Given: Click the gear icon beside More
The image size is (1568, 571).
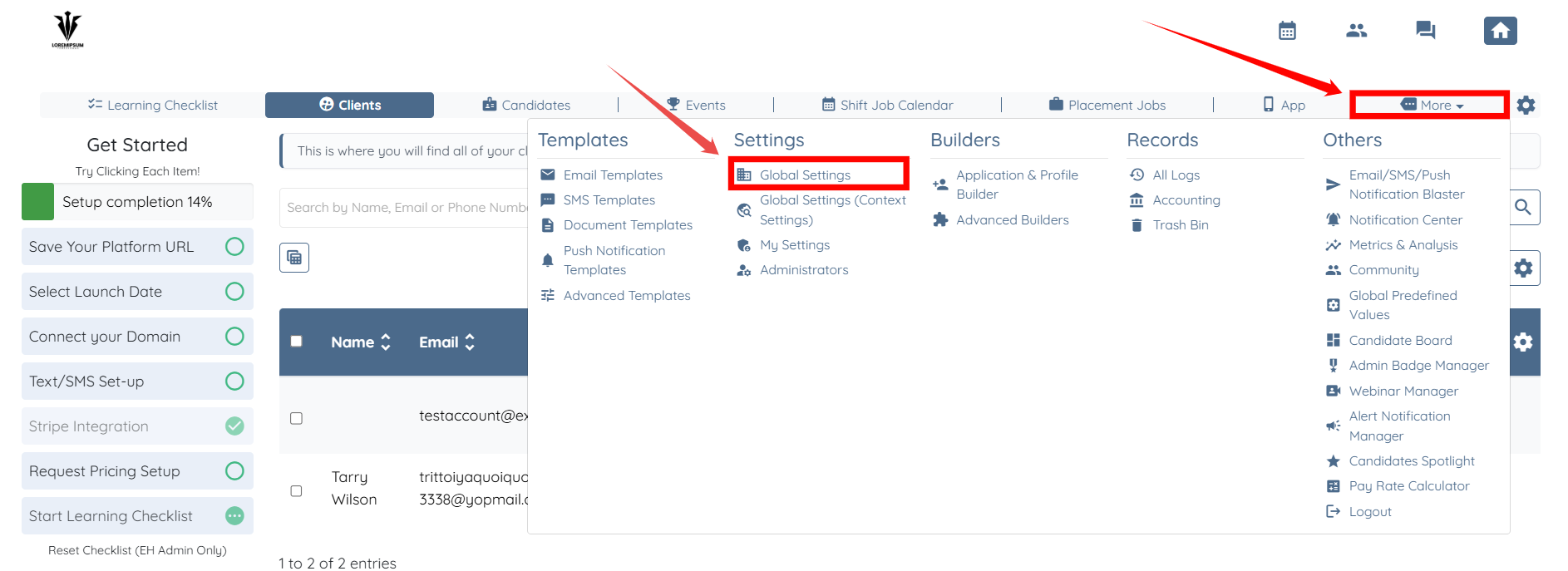Looking at the screenshot, I should [1526, 106].
